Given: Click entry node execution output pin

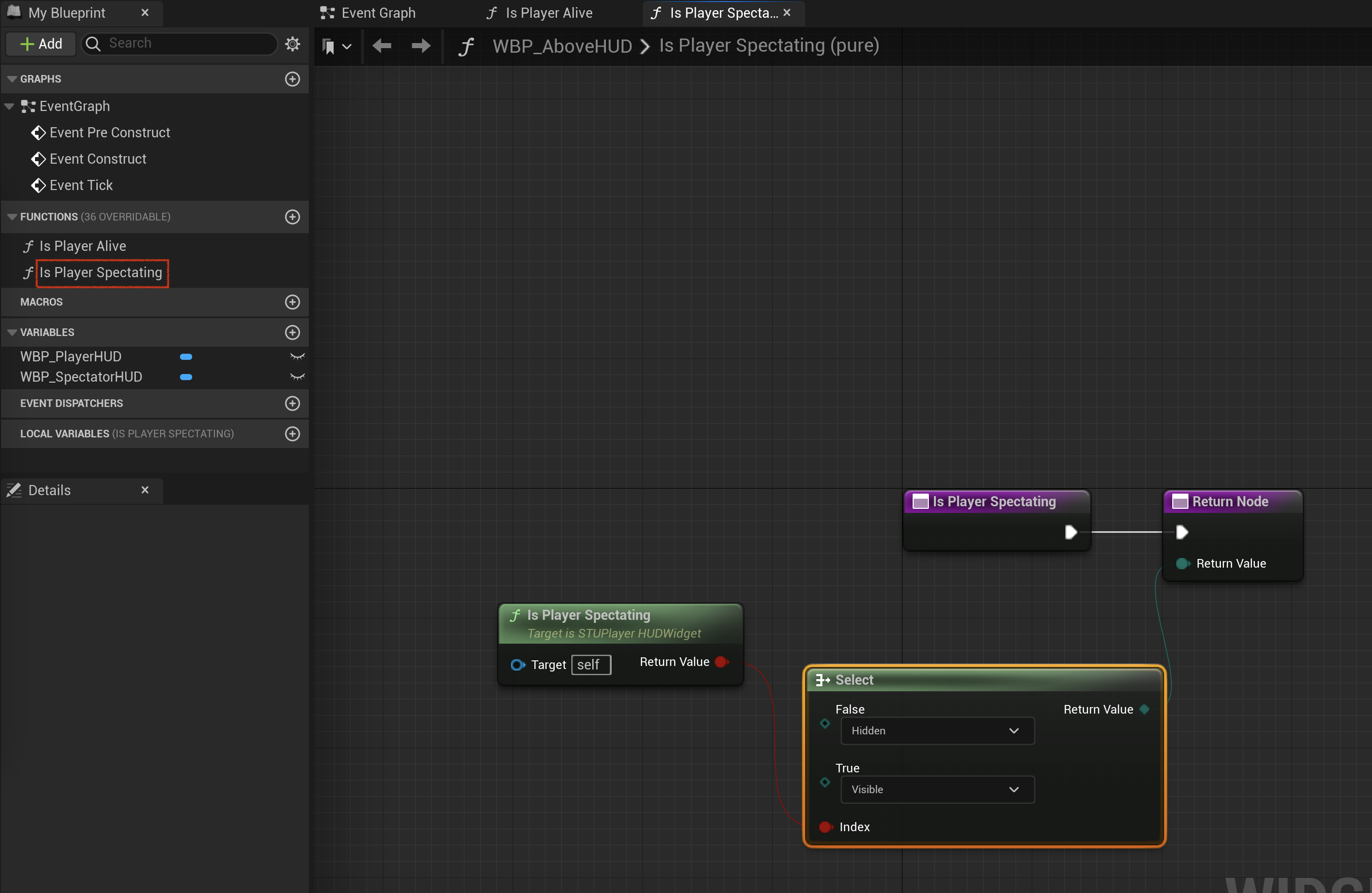Looking at the screenshot, I should point(1071,532).
